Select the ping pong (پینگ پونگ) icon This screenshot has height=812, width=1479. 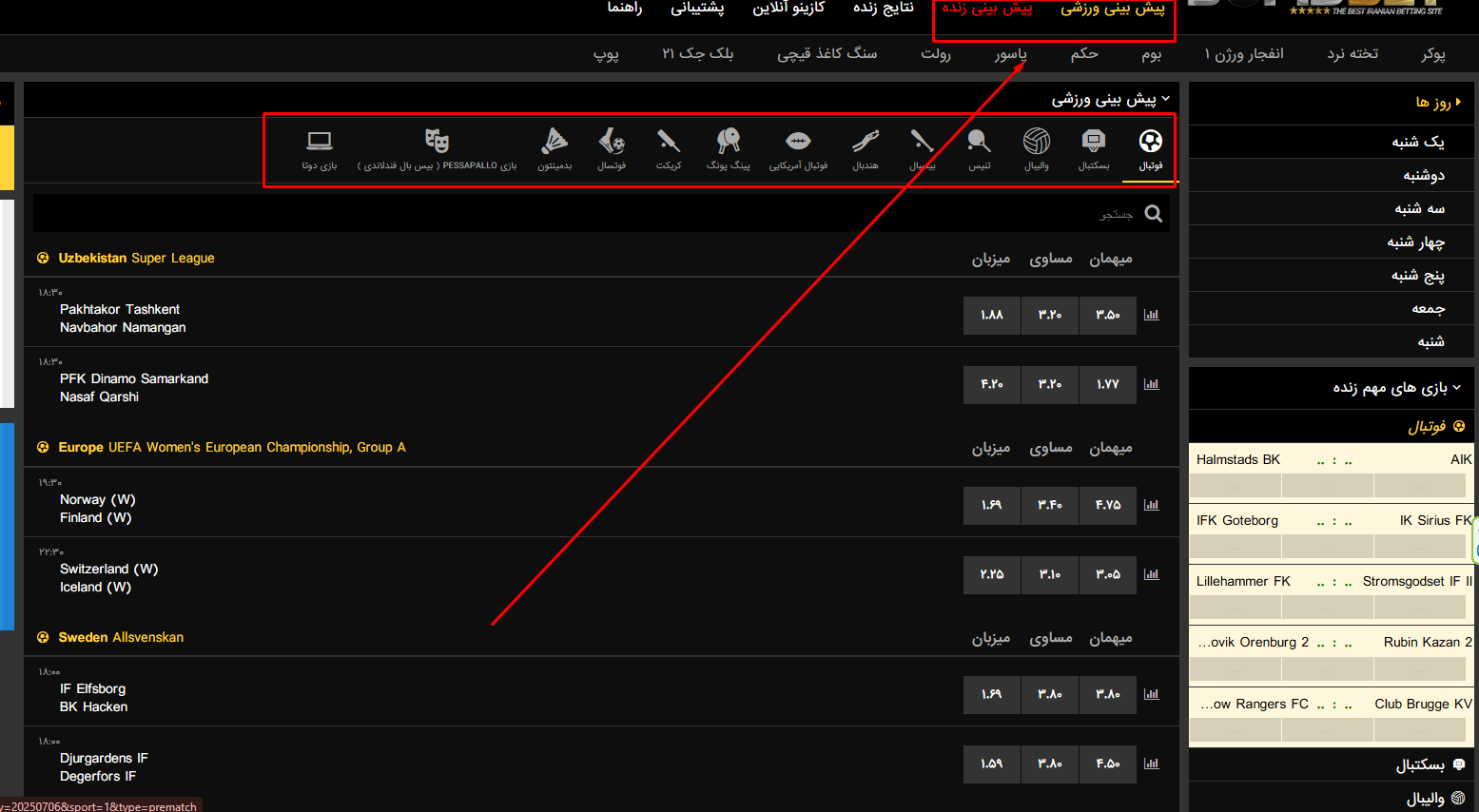click(x=729, y=142)
